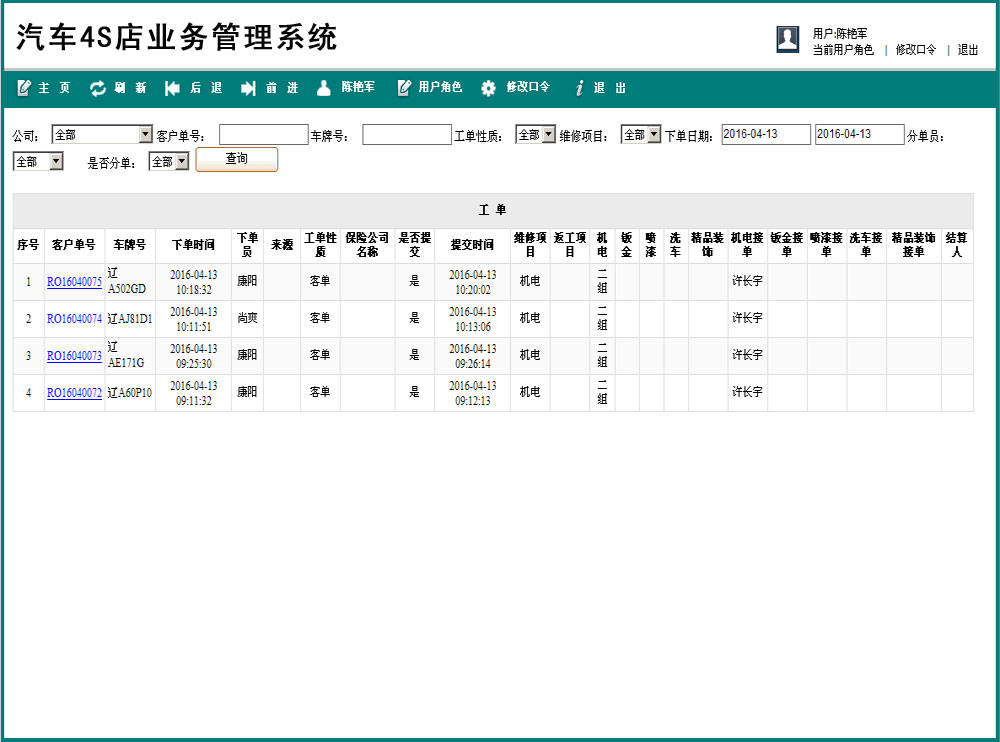This screenshot has width=1000, height=742.
Task: Click the user role edit icon
Action: tap(404, 88)
